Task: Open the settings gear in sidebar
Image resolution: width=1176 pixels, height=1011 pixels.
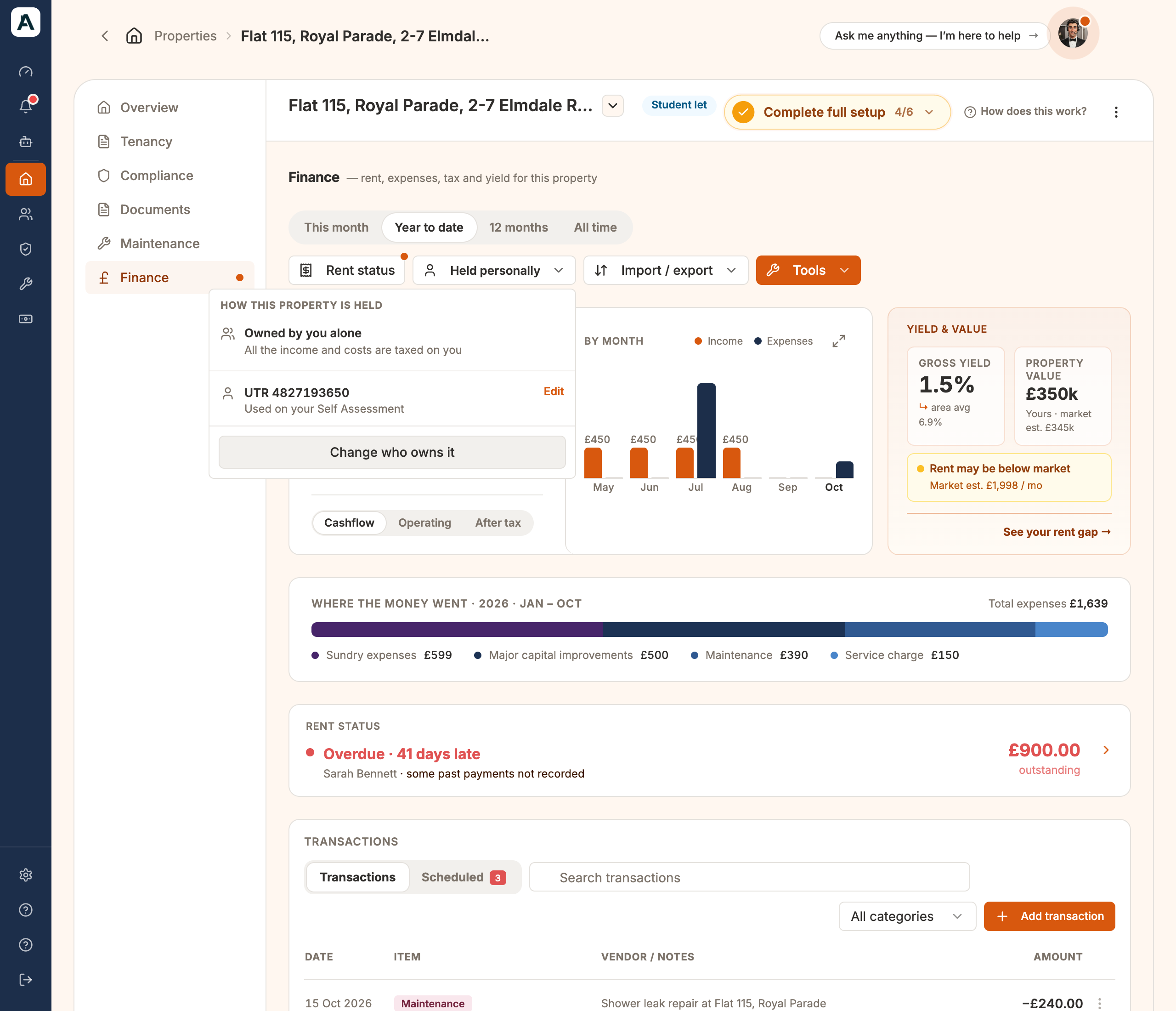Action: (x=26, y=875)
